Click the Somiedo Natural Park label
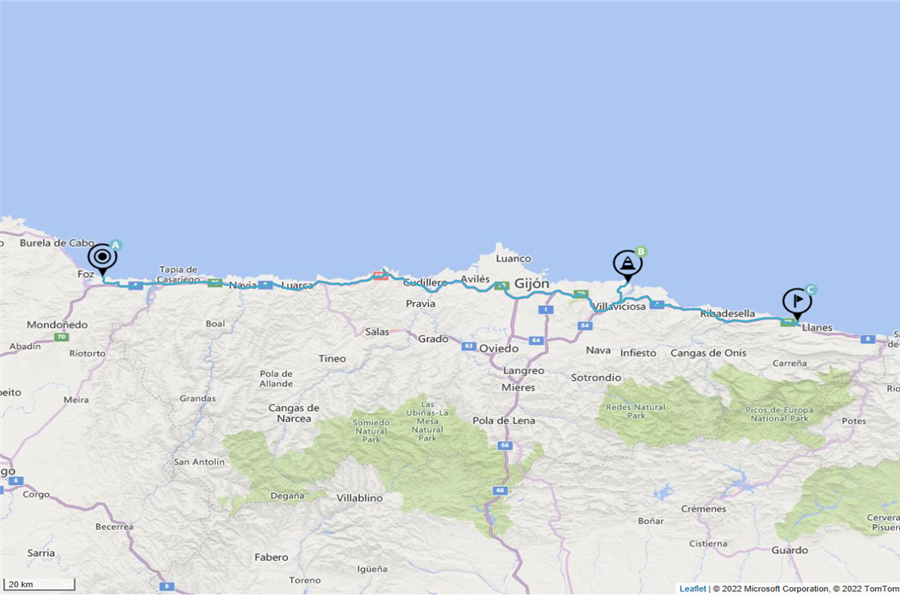 coord(371,431)
